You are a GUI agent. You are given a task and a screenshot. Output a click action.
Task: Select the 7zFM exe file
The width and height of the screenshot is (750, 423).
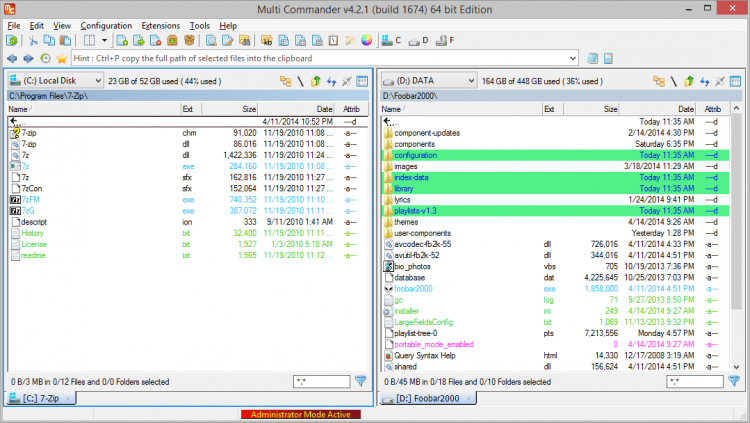point(188,200)
